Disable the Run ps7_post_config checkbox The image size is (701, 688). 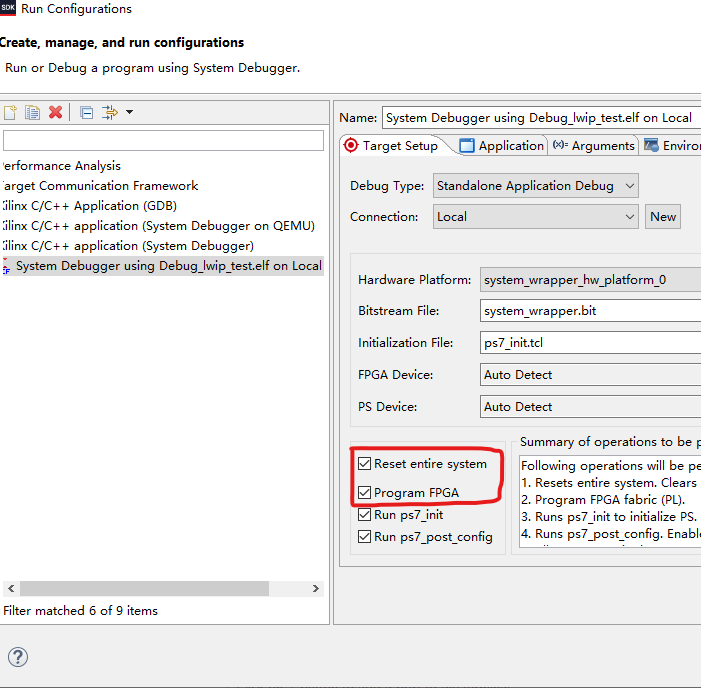[x=365, y=537]
